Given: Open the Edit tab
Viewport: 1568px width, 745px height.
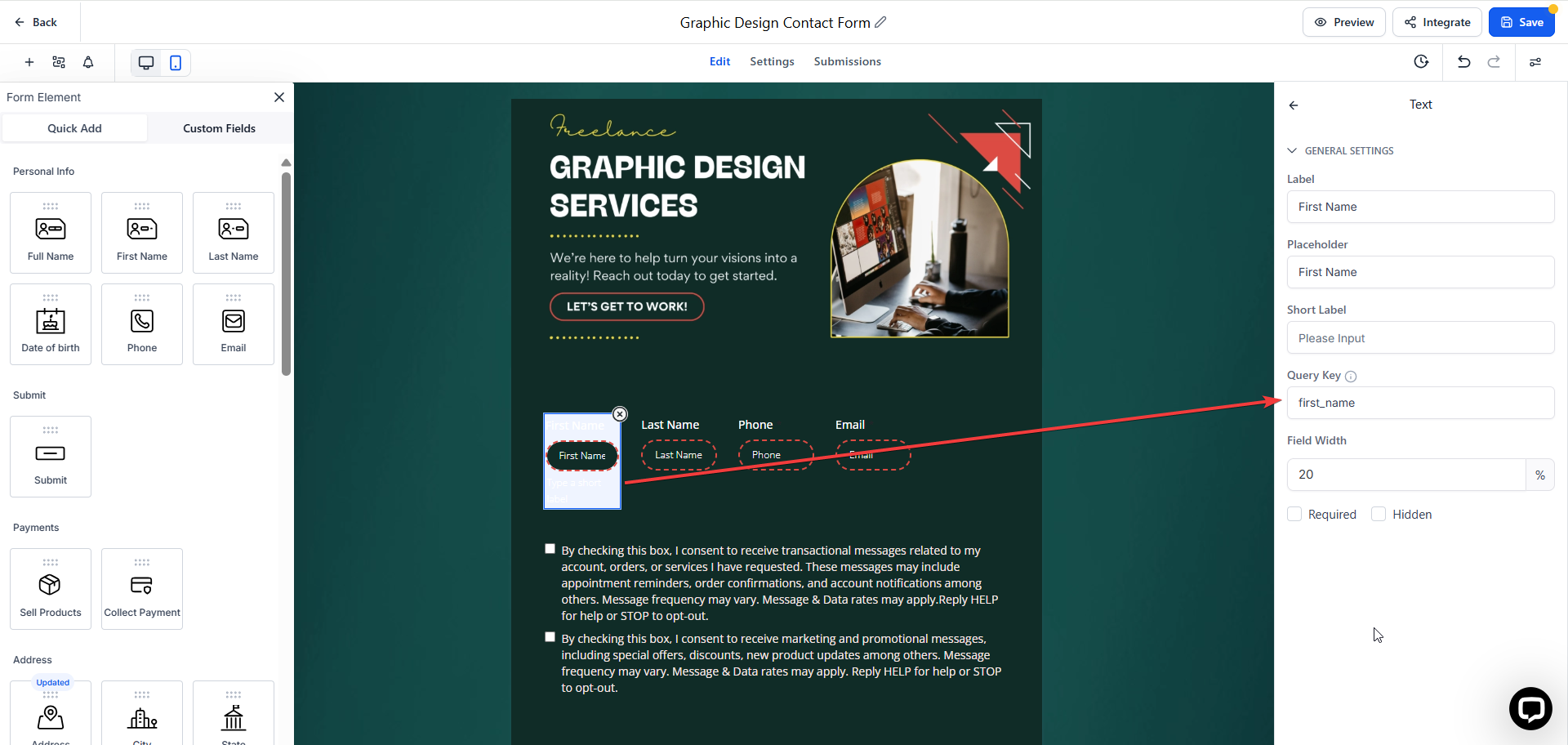Looking at the screenshot, I should pyautogui.click(x=719, y=61).
